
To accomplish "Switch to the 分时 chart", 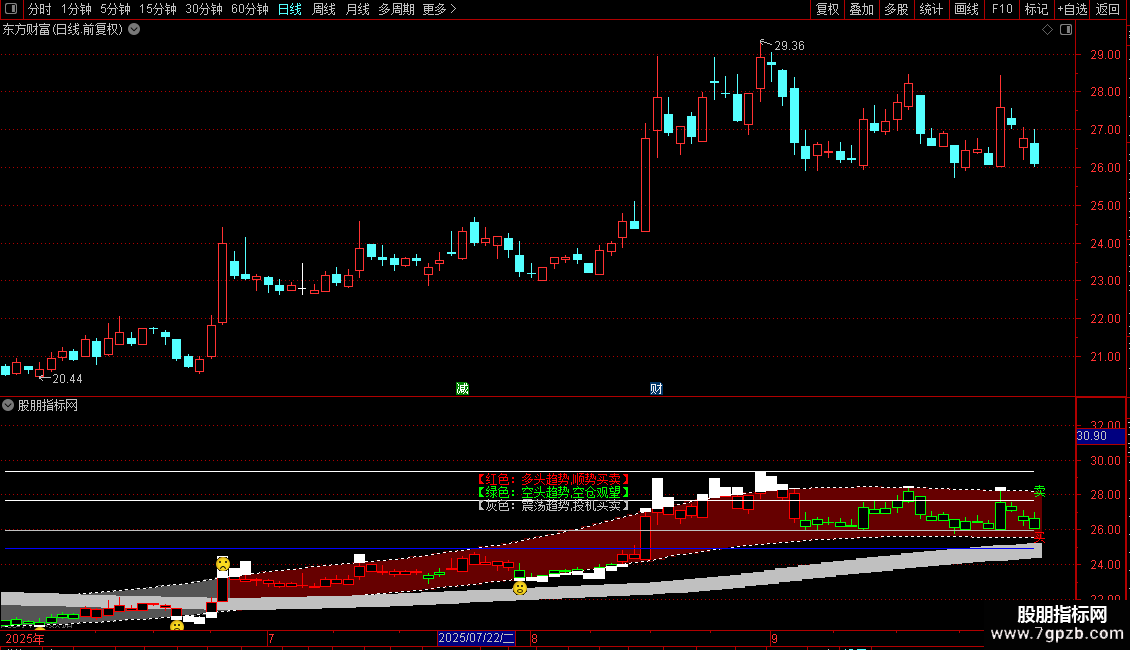I will [39, 9].
